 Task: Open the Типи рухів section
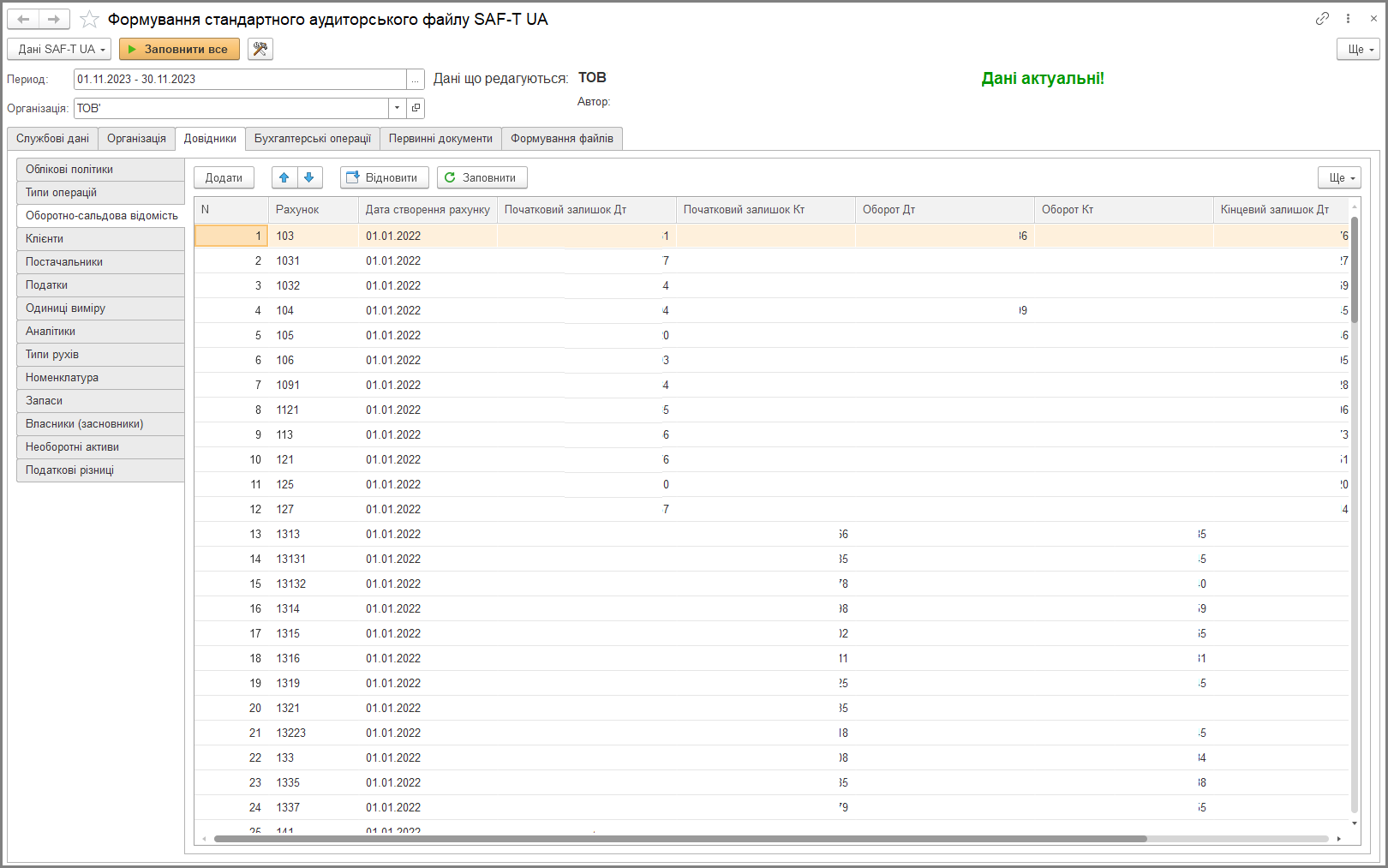[100, 355]
